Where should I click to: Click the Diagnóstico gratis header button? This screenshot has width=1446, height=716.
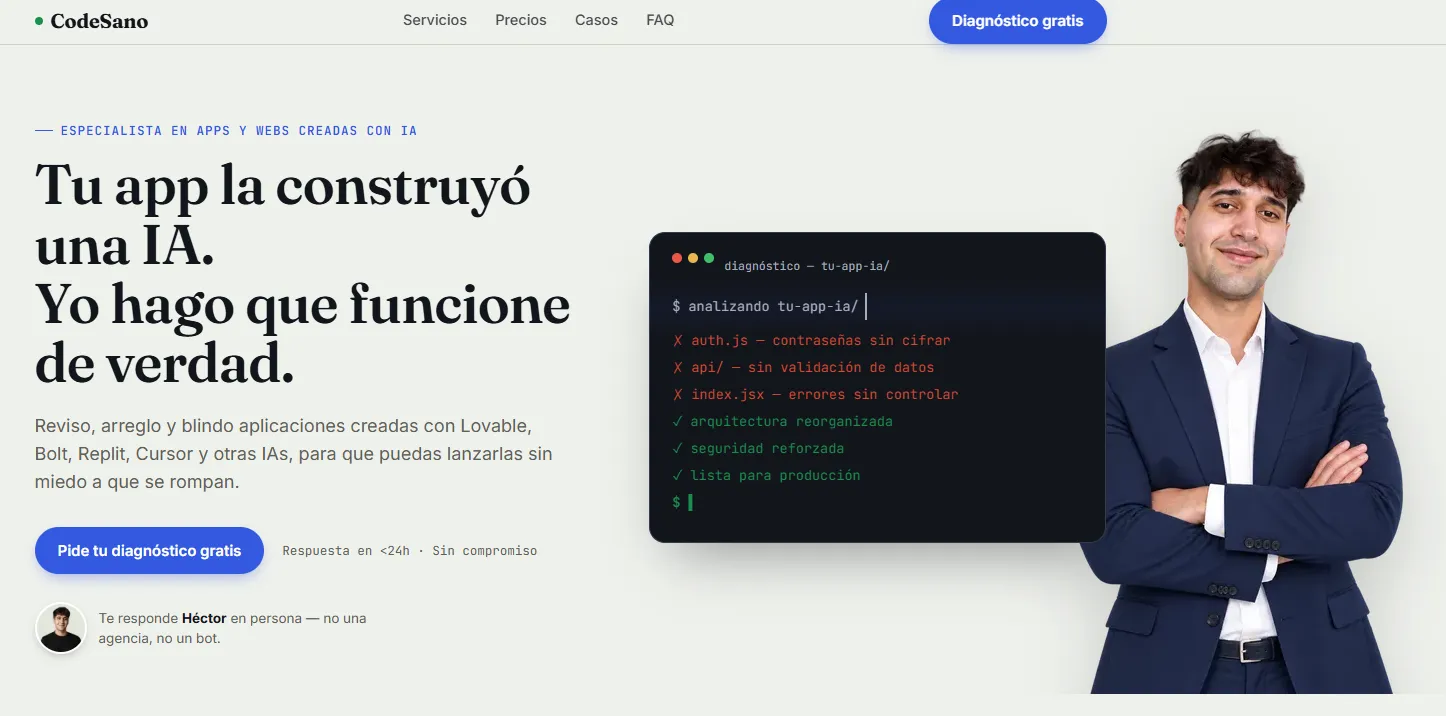pos(1017,21)
